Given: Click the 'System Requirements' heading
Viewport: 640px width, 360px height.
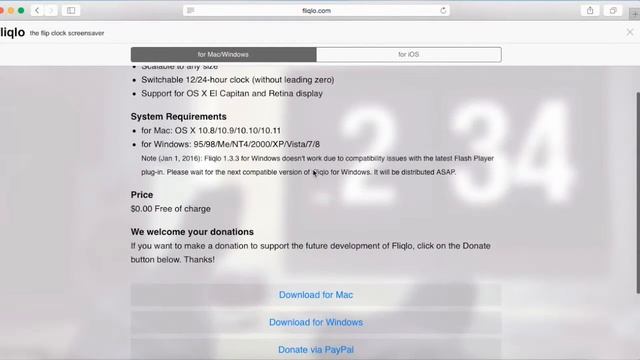Looking at the screenshot, I should 178,116.
